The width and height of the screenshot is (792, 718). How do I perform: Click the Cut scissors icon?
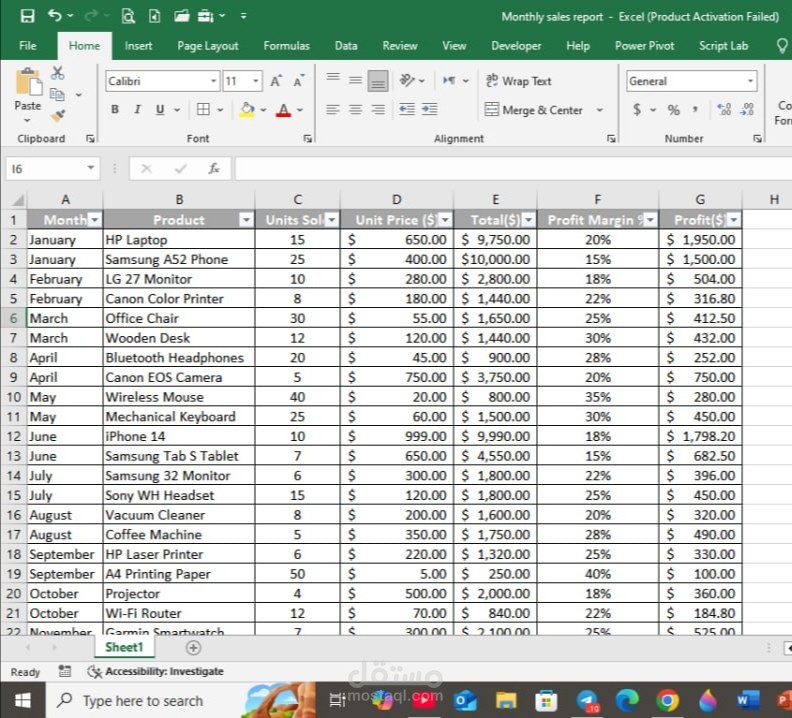click(x=58, y=73)
